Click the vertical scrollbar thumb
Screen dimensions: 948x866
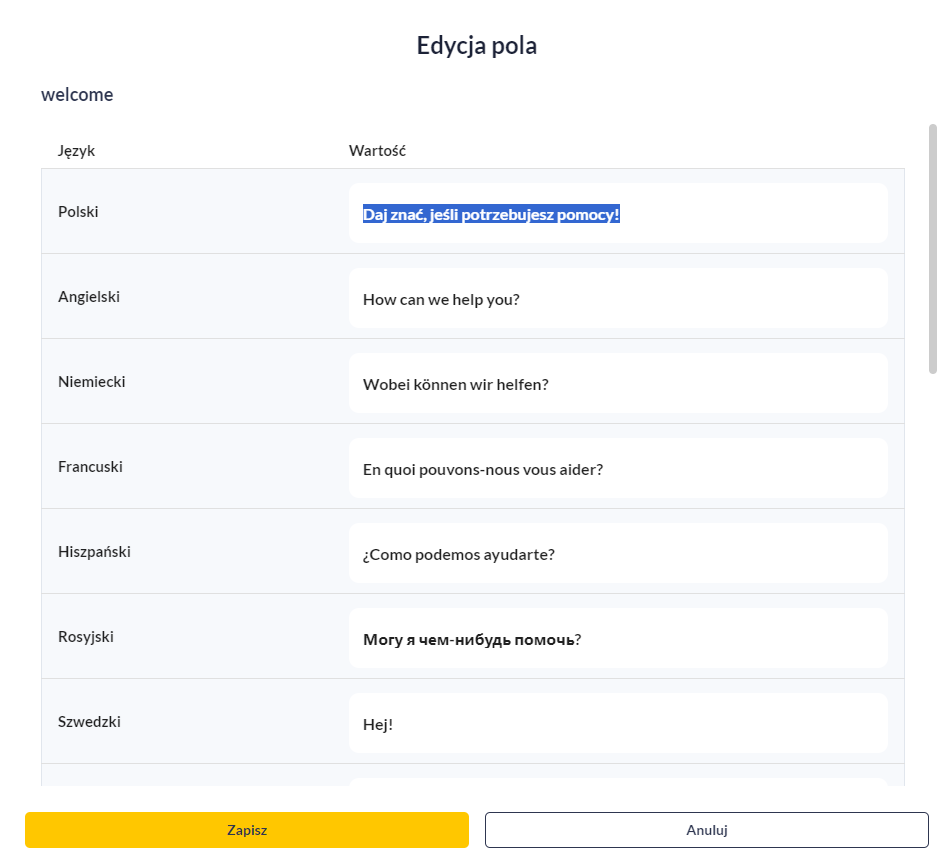933,249
